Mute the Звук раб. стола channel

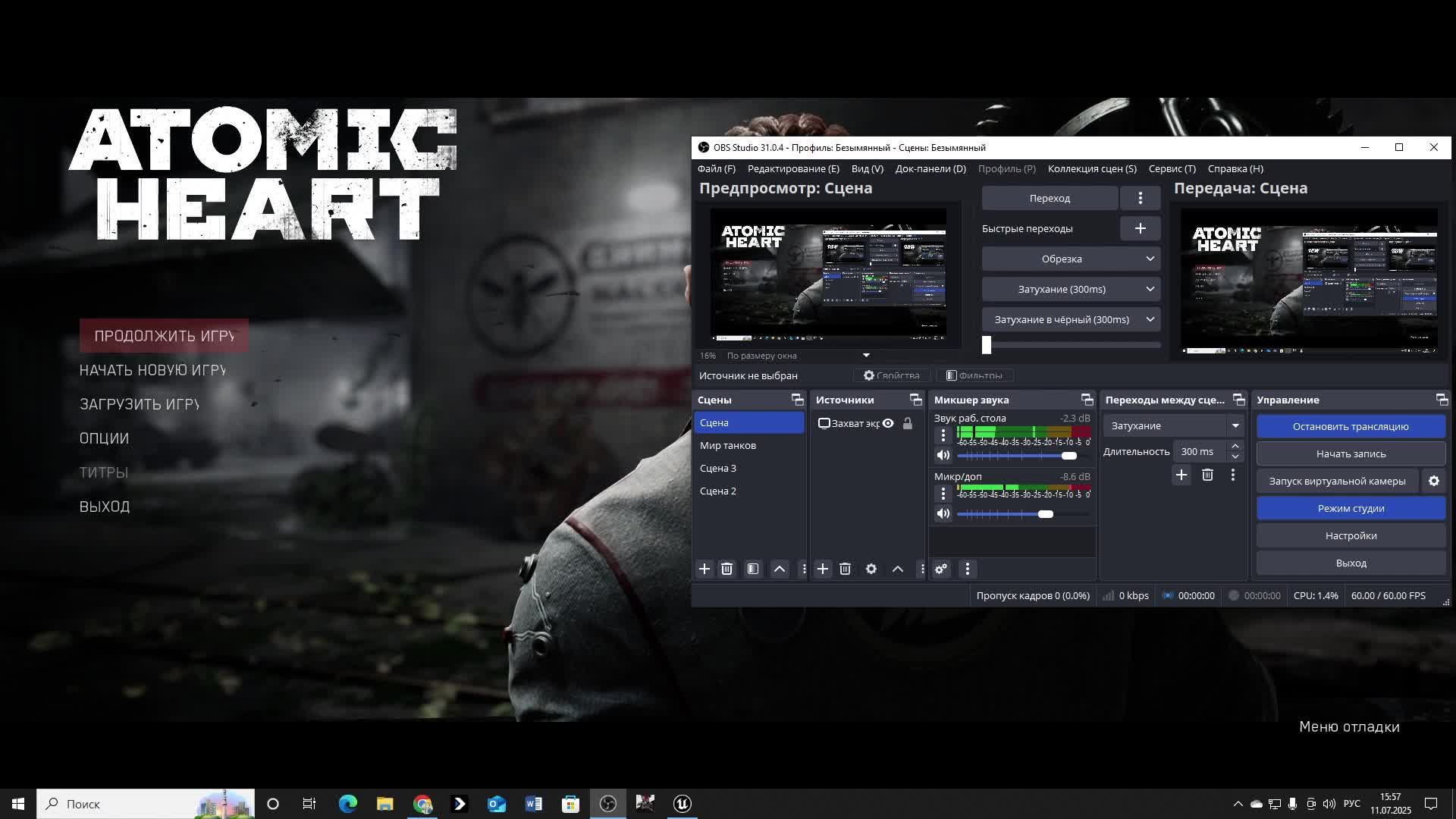(943, 455)
